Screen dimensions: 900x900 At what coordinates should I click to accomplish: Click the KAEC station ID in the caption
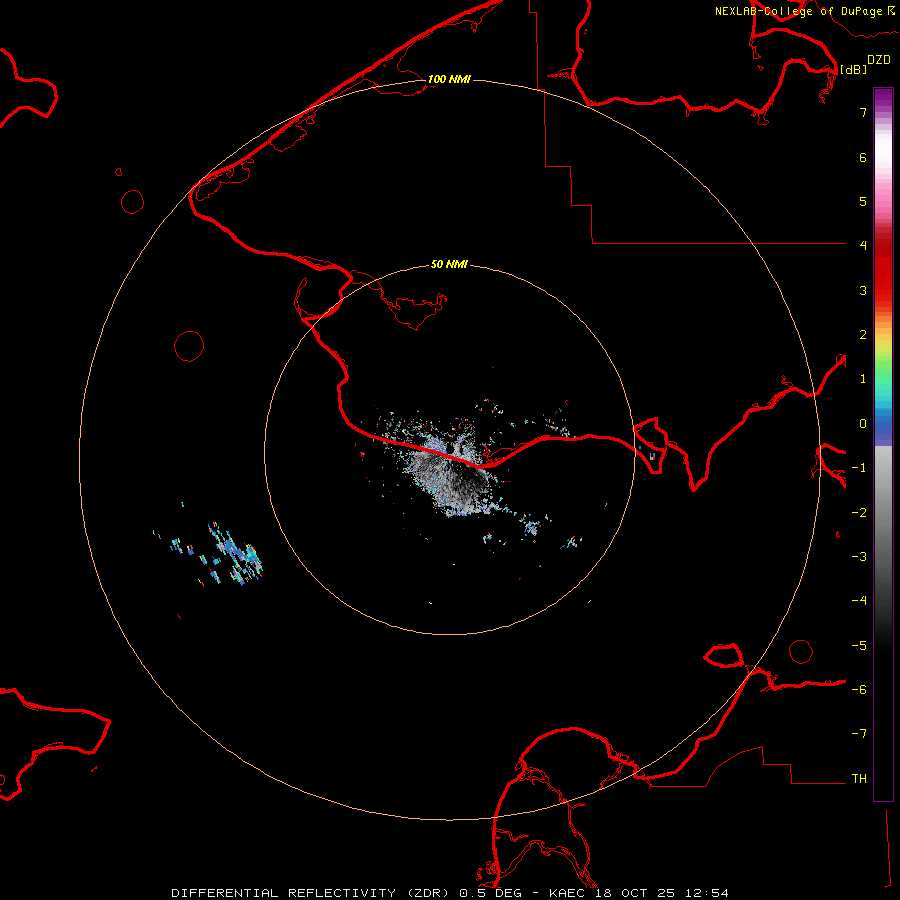click(565, 893)
